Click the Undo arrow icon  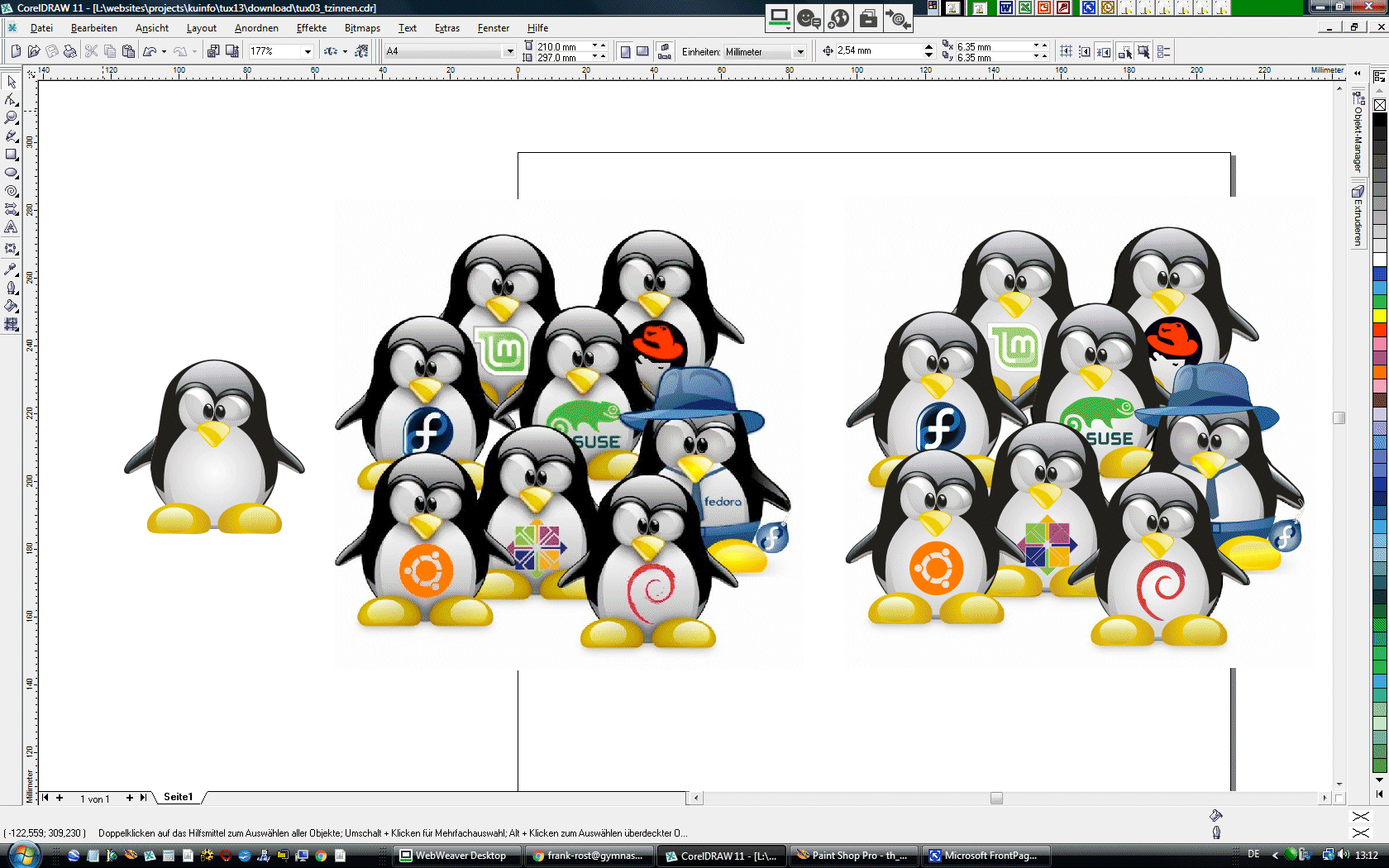pyautogui.click(x=150, y=51)
